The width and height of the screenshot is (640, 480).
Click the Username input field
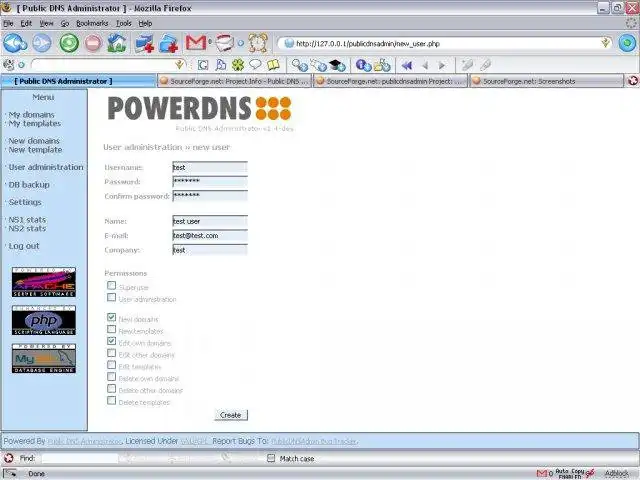click(210, 167)
